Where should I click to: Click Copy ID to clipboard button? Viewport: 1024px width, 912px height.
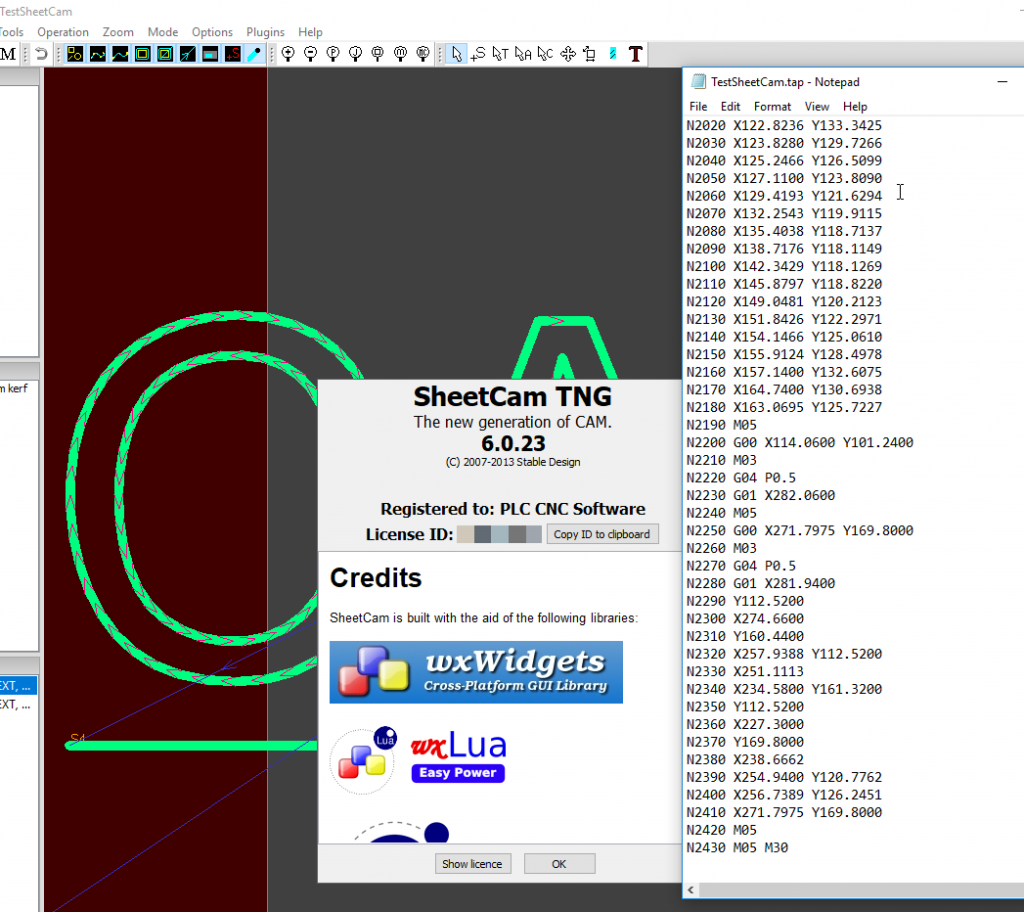click(601, 534)
